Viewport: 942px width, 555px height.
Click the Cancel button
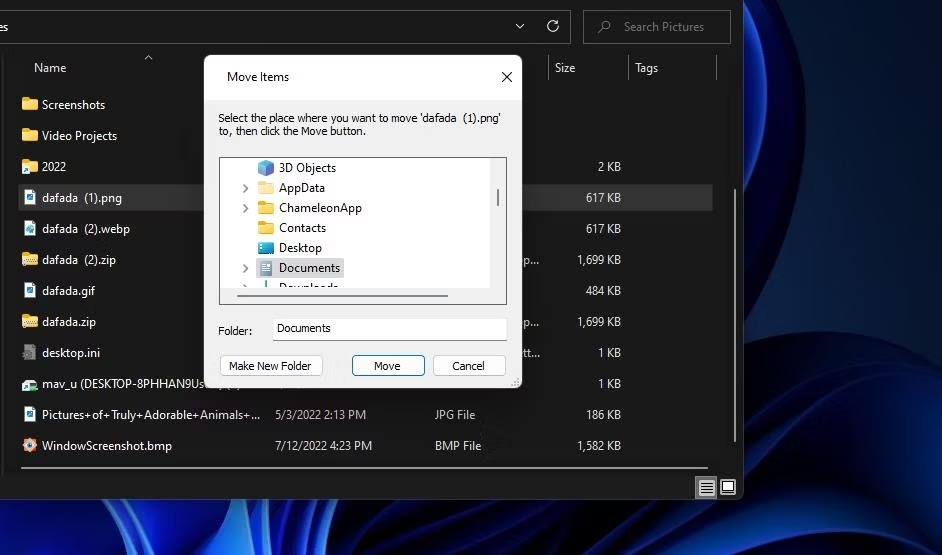(469, 366)
